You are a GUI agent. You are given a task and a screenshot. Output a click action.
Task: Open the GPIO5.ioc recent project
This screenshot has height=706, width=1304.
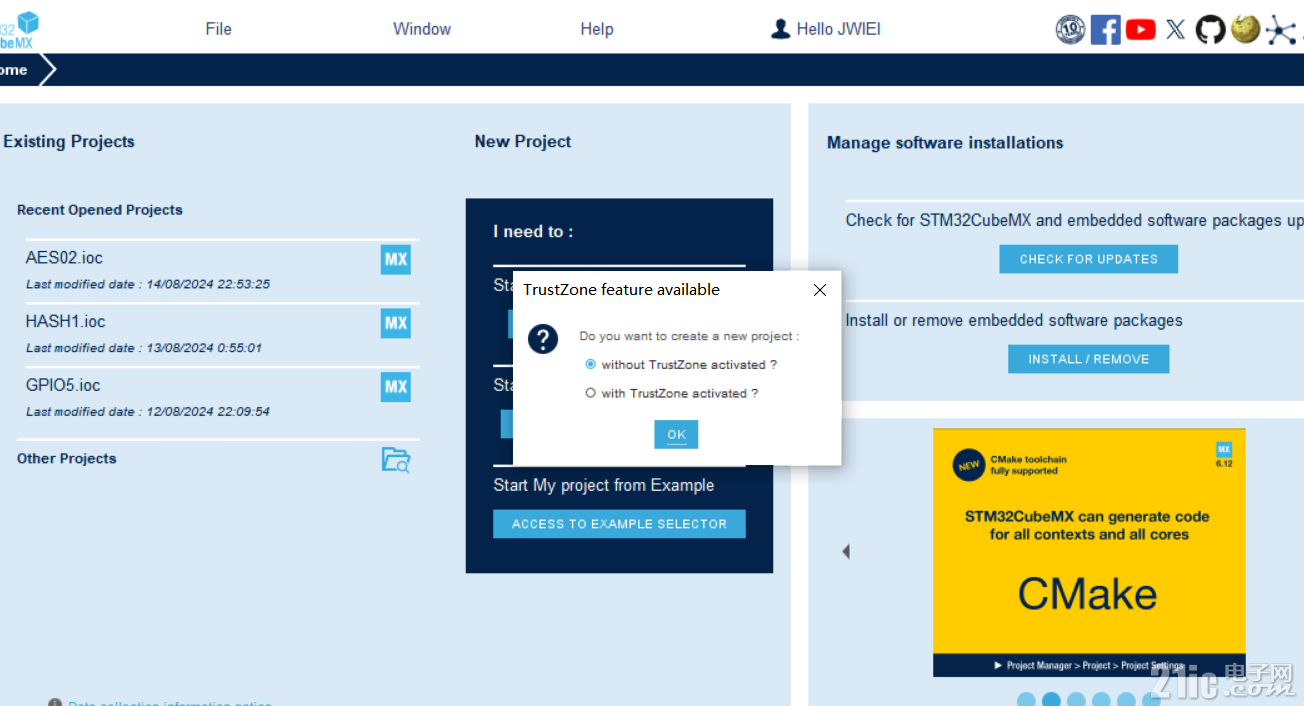pyautogui.click(x=63, y=386)
